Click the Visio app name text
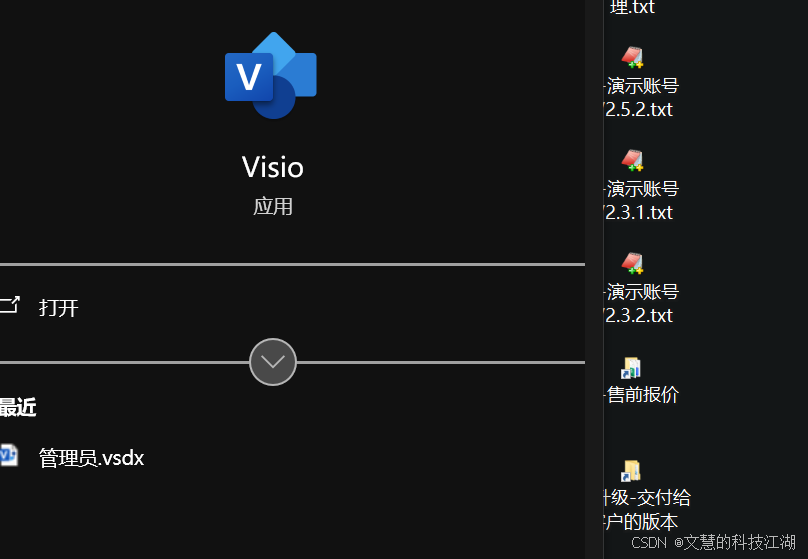 tap(273, 167)
